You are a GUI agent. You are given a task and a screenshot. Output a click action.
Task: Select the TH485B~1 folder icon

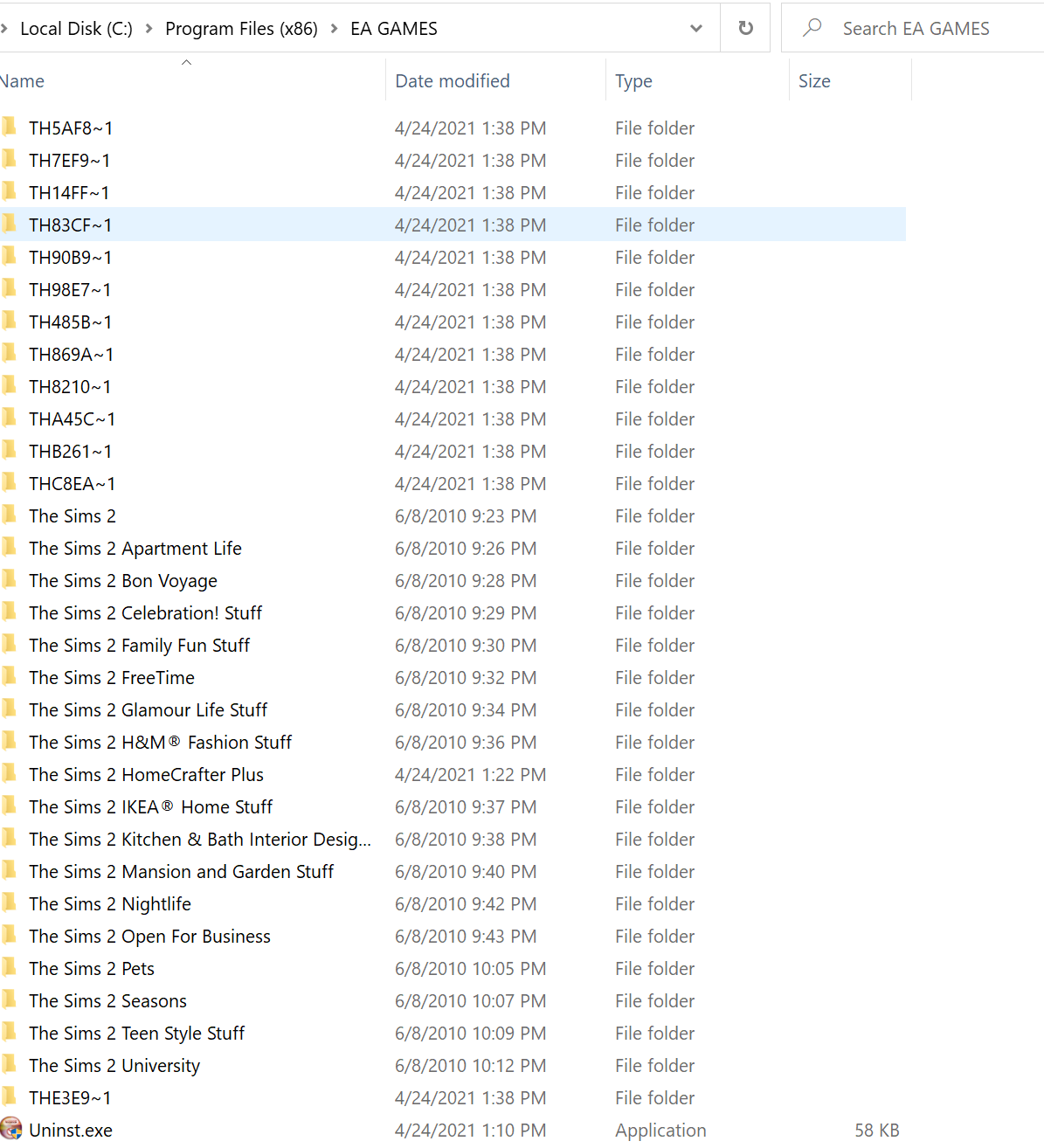(x=10, y=321)
